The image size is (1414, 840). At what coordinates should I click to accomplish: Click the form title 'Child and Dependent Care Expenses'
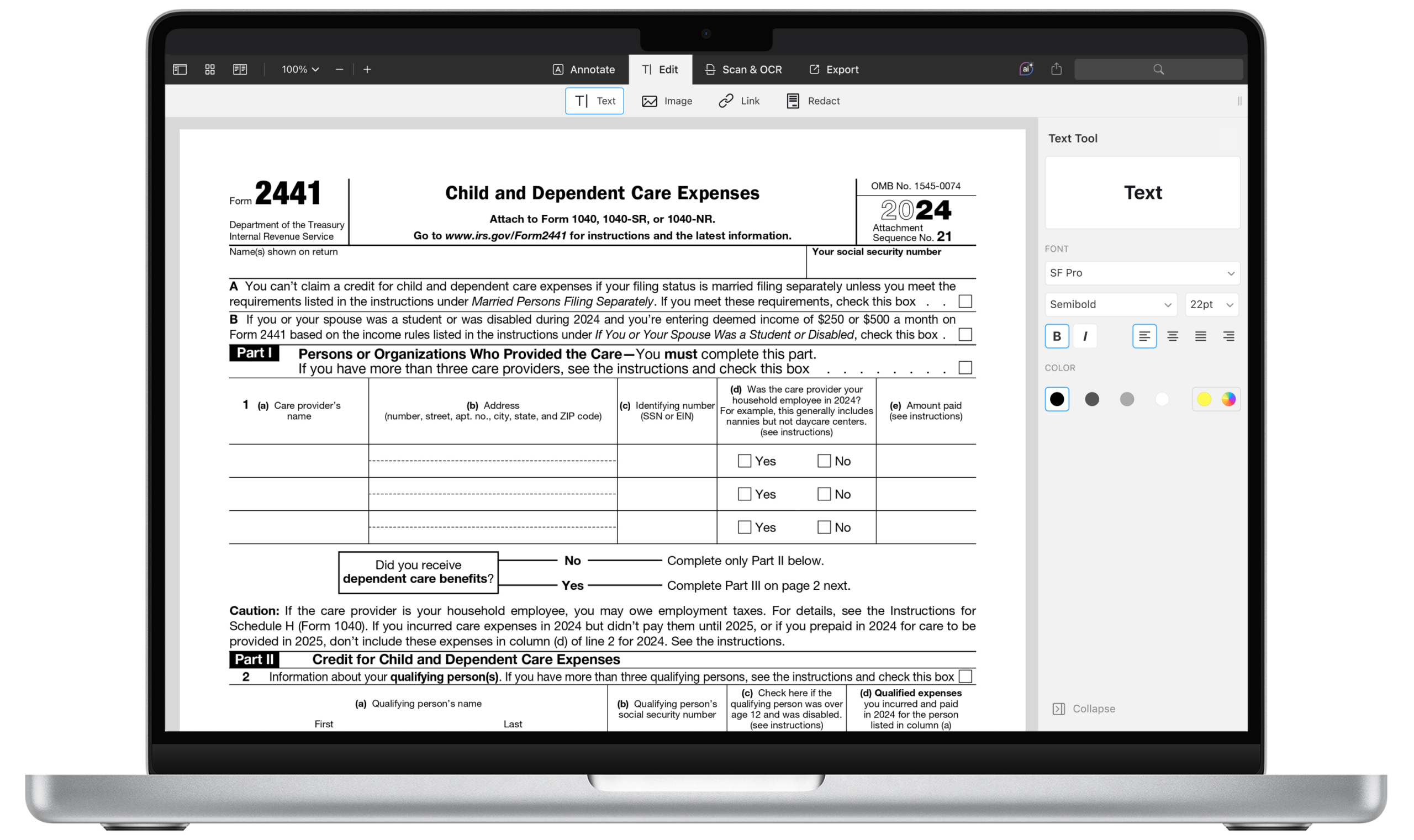pos(602,193)
